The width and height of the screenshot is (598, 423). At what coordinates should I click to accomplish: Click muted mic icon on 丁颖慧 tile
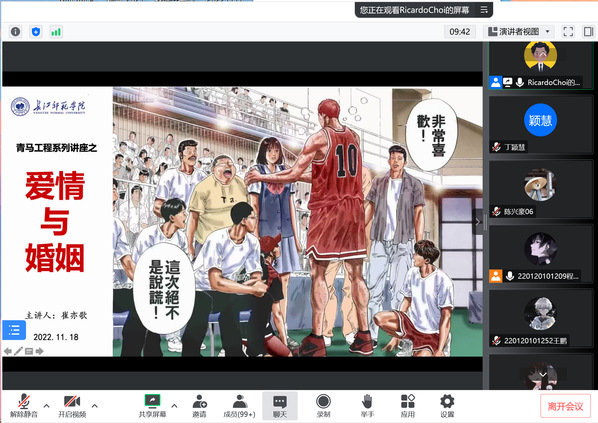(x=496, y=147)
